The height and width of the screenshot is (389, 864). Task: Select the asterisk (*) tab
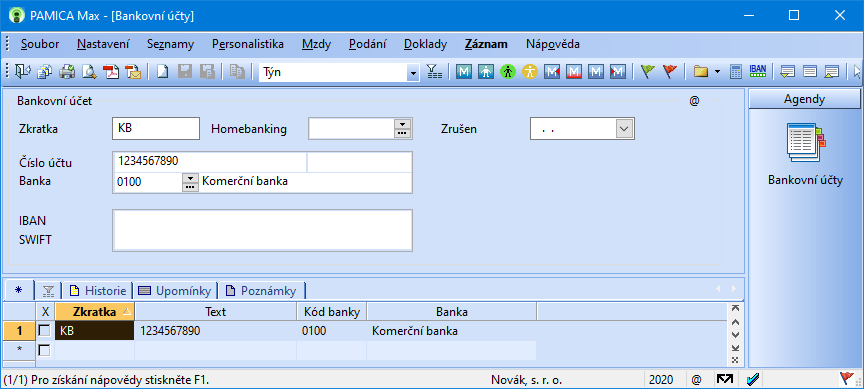coord(19,290)
